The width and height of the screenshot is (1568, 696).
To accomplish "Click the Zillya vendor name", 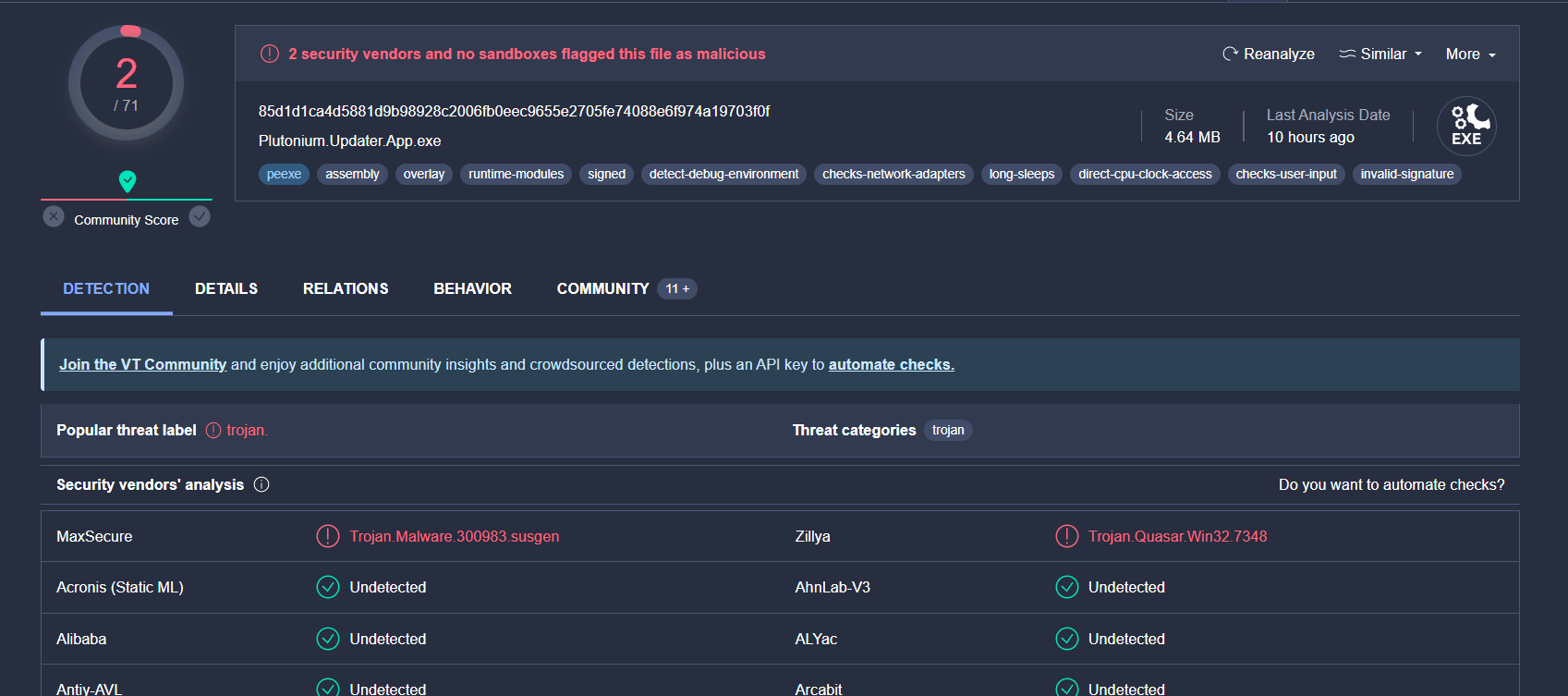I will [813, 536].
